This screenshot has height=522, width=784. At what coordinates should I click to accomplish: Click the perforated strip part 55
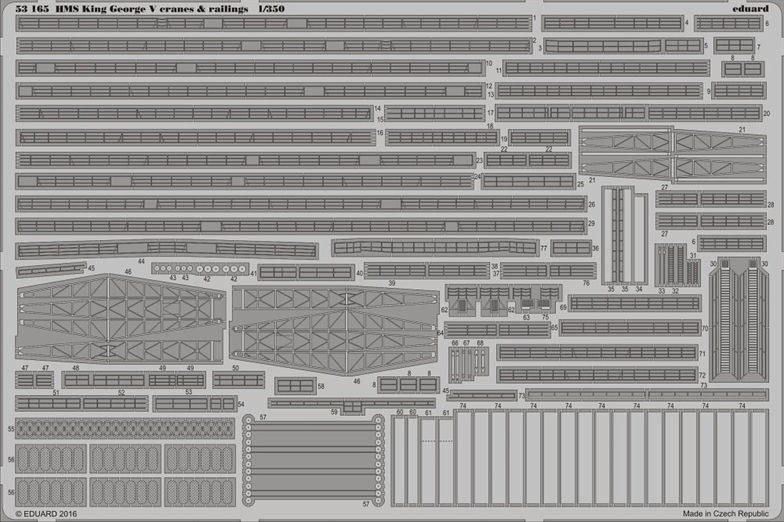pyautogui.click(x=125, y=428)
